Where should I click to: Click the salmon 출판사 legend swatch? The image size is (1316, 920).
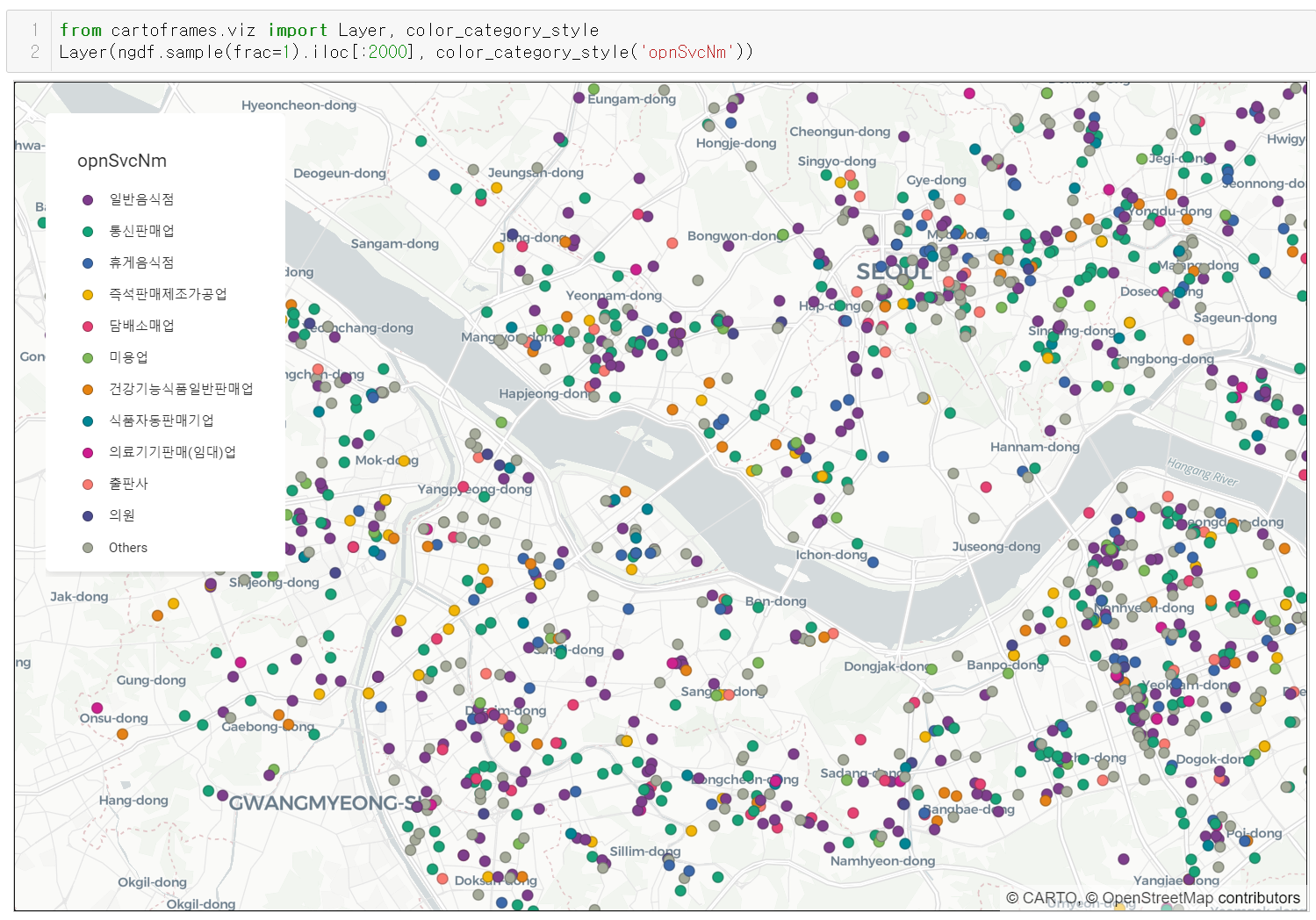[x=88, y=485]
